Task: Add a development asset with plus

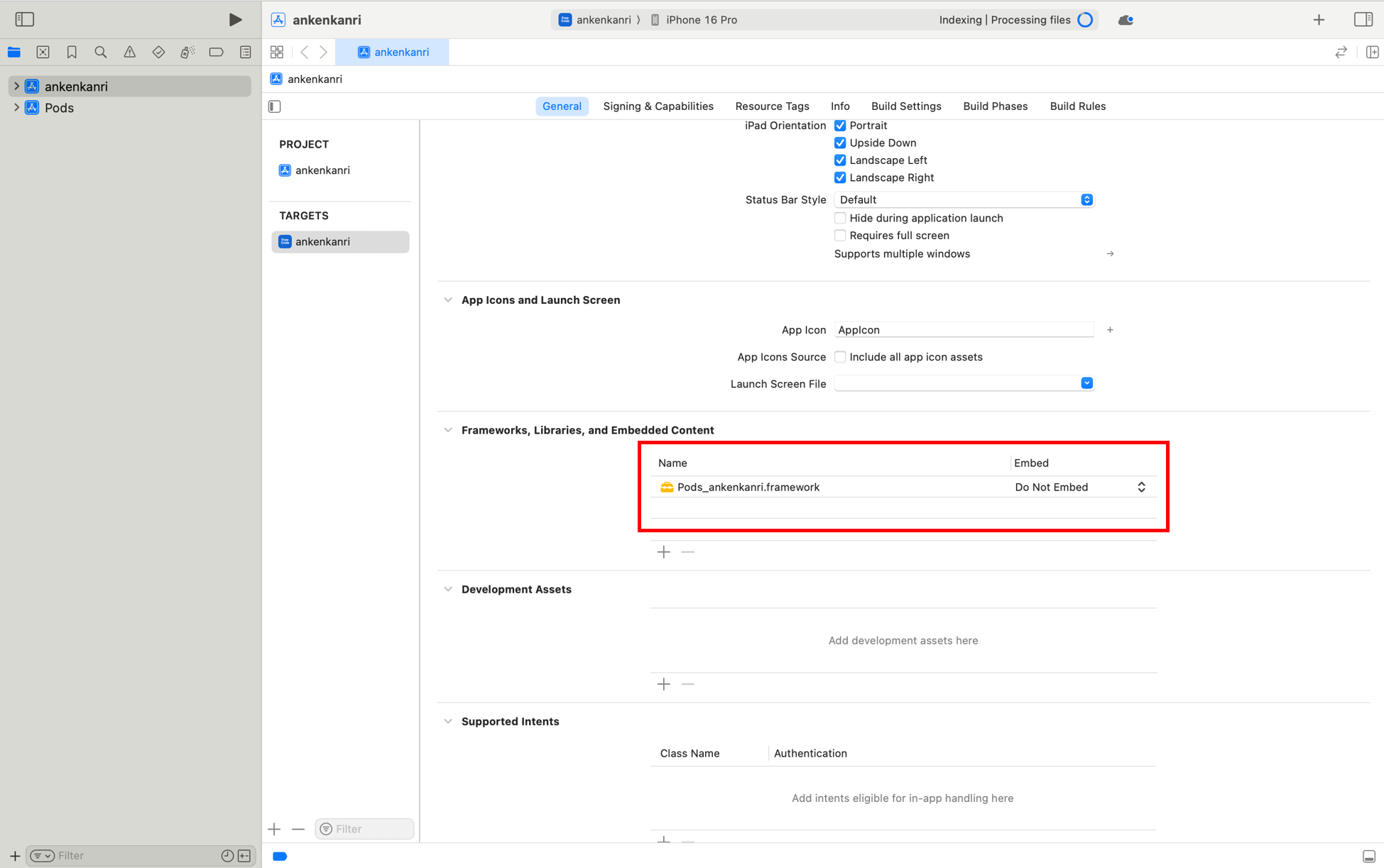Action: tap(664, 683)
